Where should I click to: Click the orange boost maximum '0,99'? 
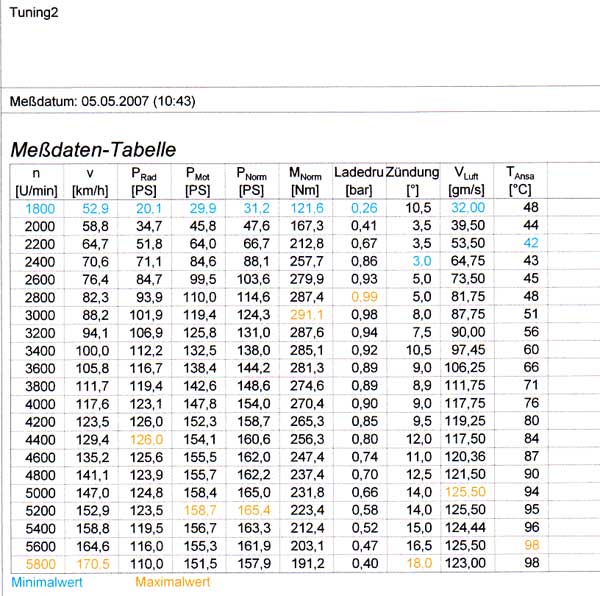(364, 297)
